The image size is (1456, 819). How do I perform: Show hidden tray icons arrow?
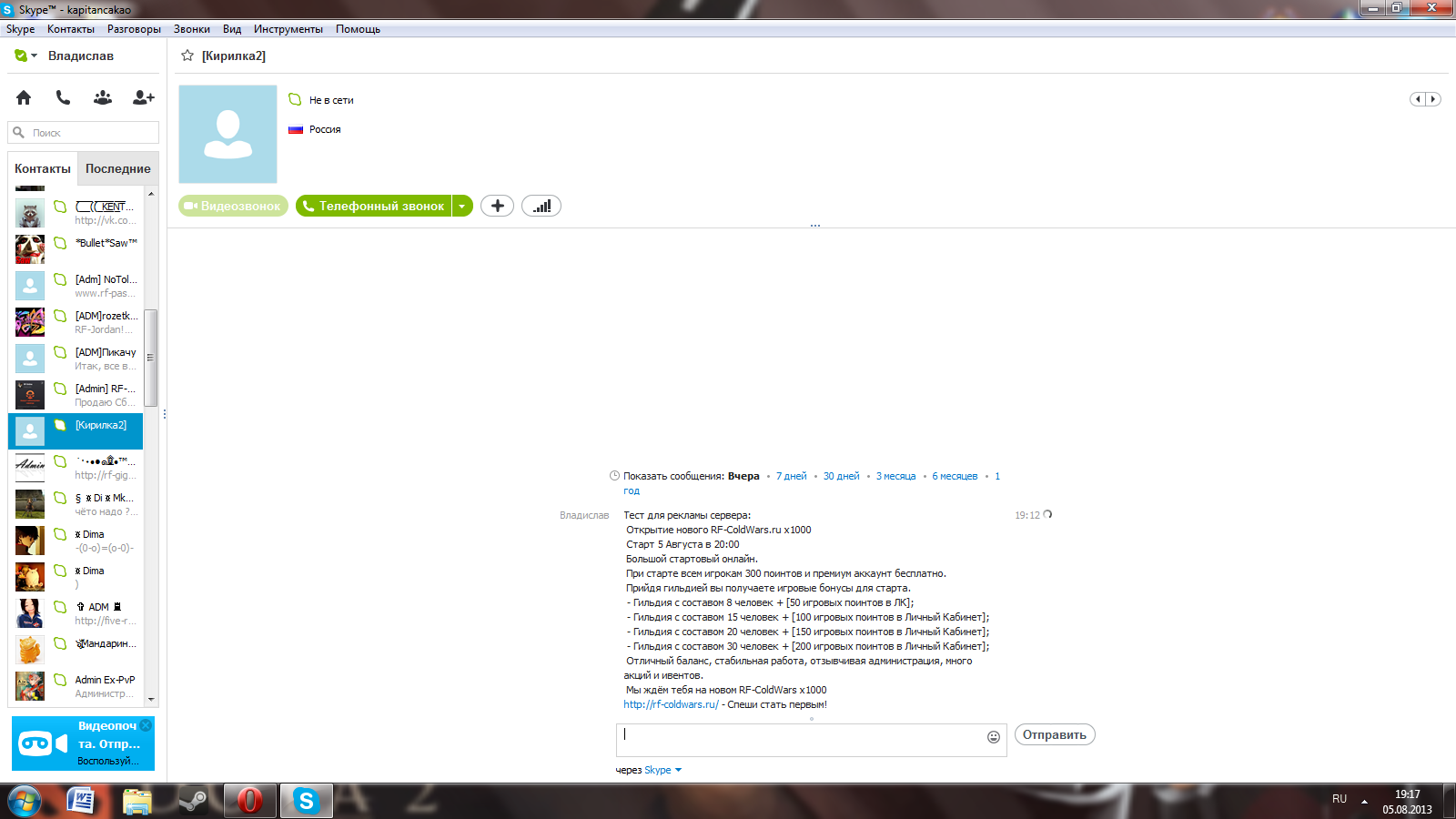(x=1364, y=801)
